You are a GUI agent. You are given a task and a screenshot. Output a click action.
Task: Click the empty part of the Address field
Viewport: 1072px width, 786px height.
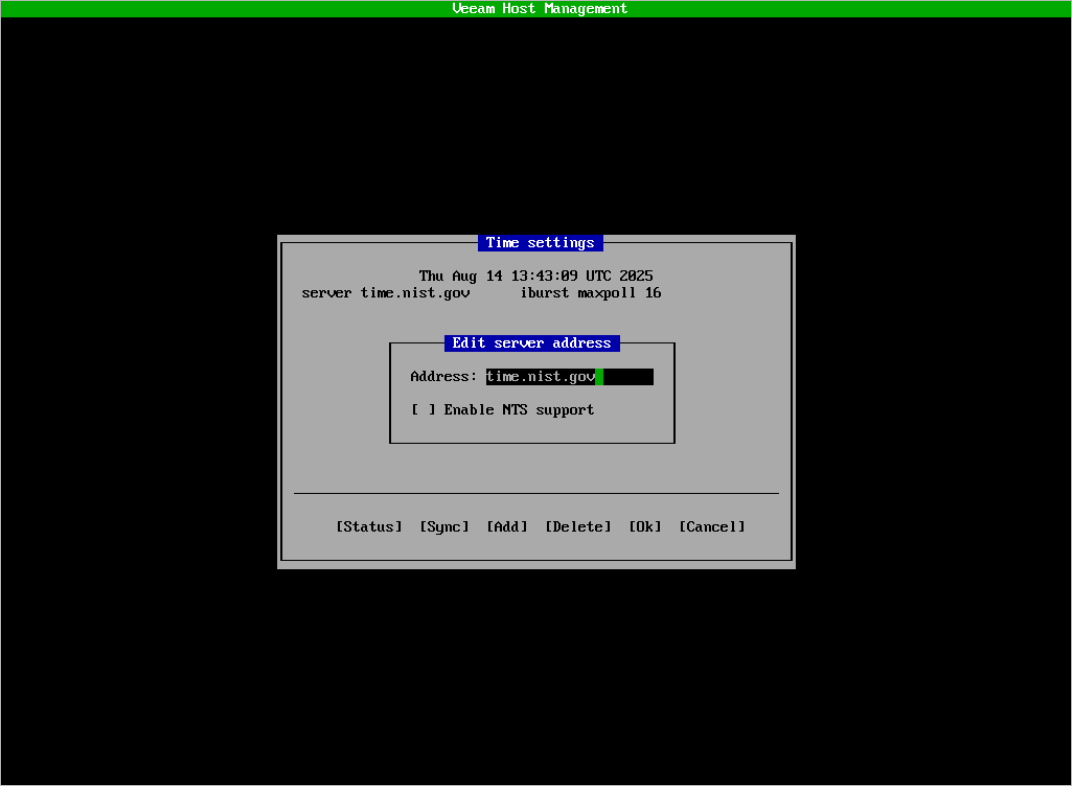point(629,377)
